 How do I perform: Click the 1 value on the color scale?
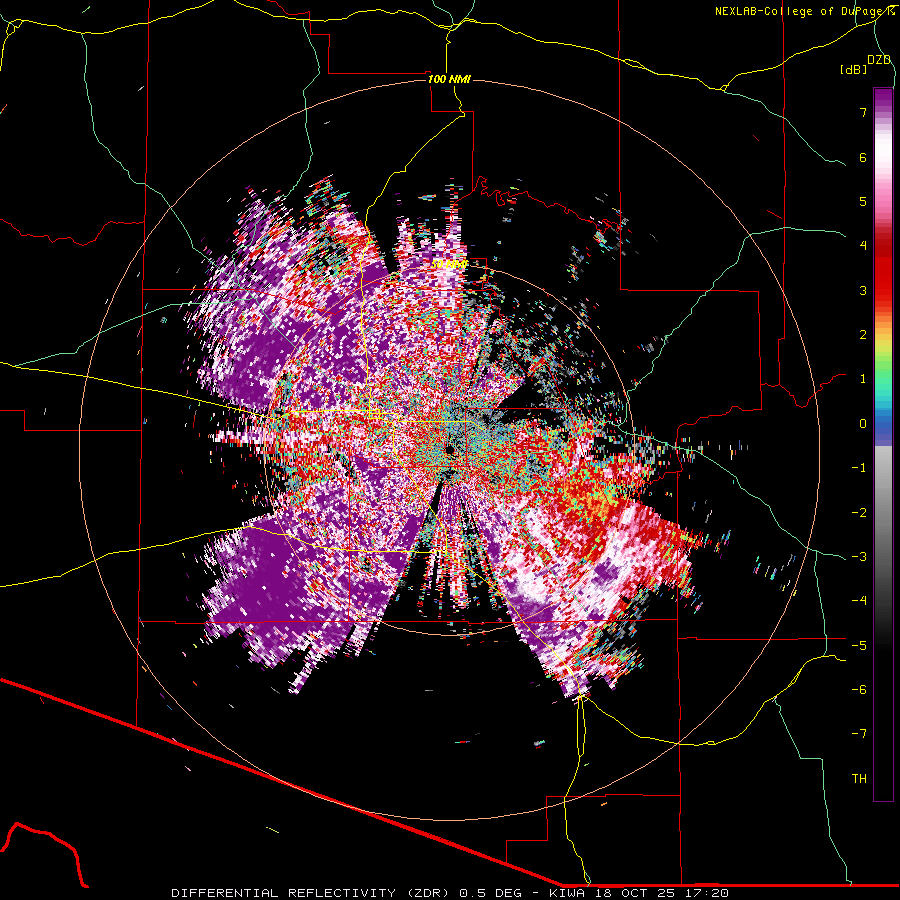point(863,379)
